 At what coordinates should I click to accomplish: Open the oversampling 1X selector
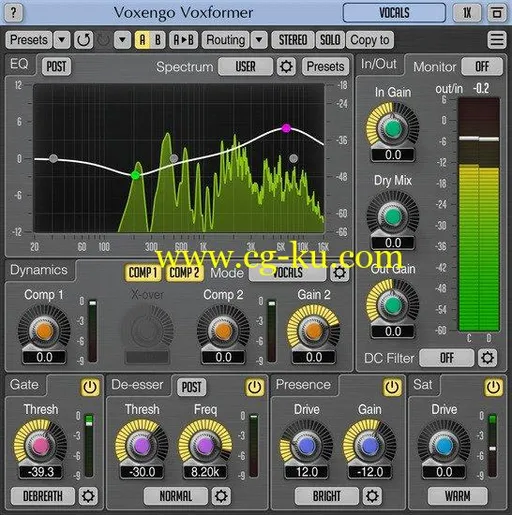pyautogui.click(x=467, y=13)
